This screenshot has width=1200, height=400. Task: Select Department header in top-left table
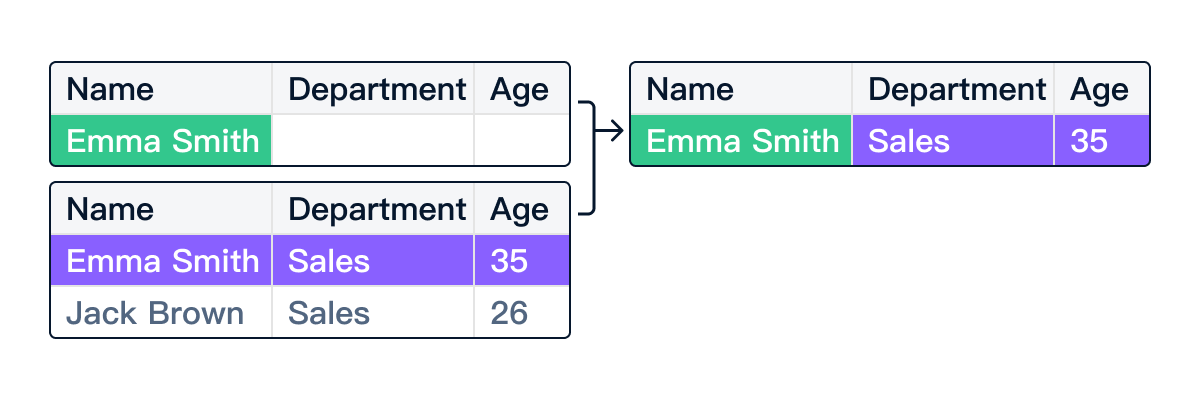[x=373, y=89]
